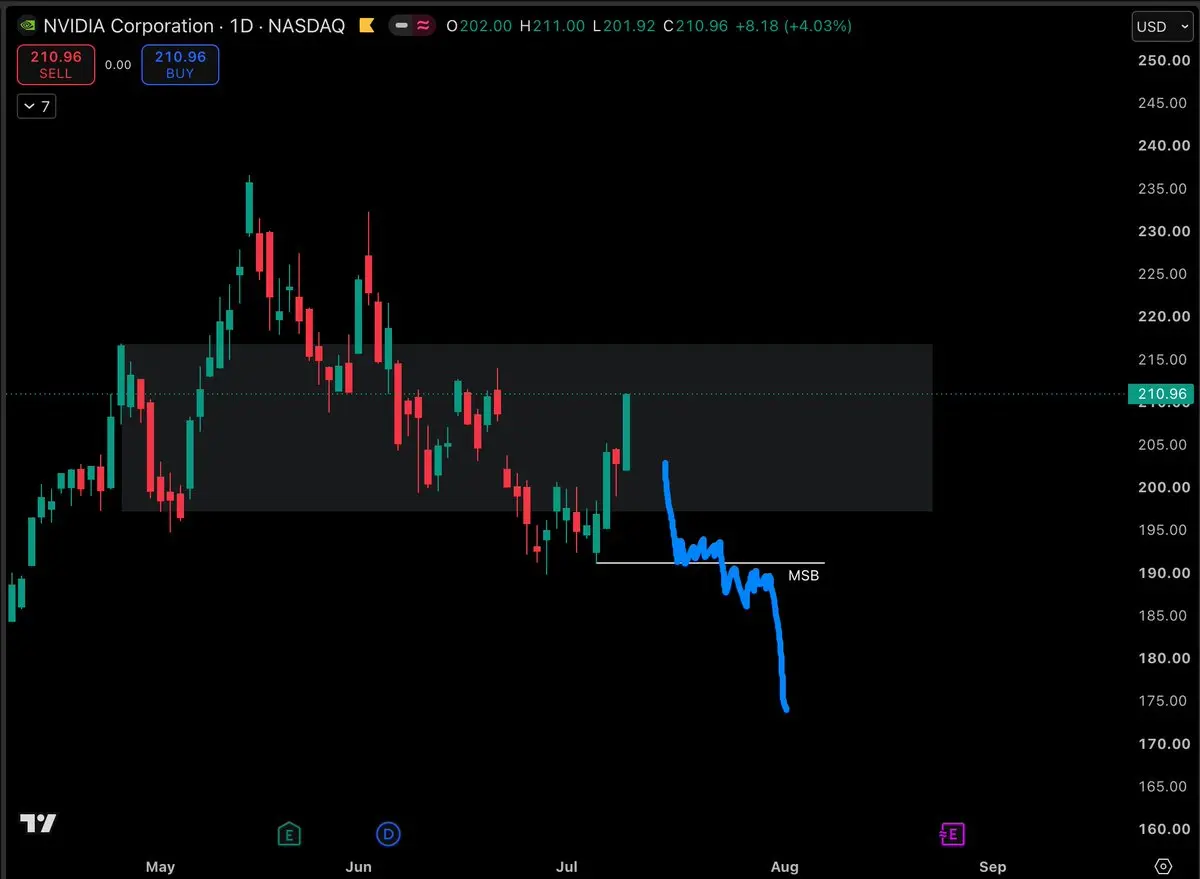1200x879 pixels.
Task: Click the pink wavy-lines icon in header pill
Action: 423,26
